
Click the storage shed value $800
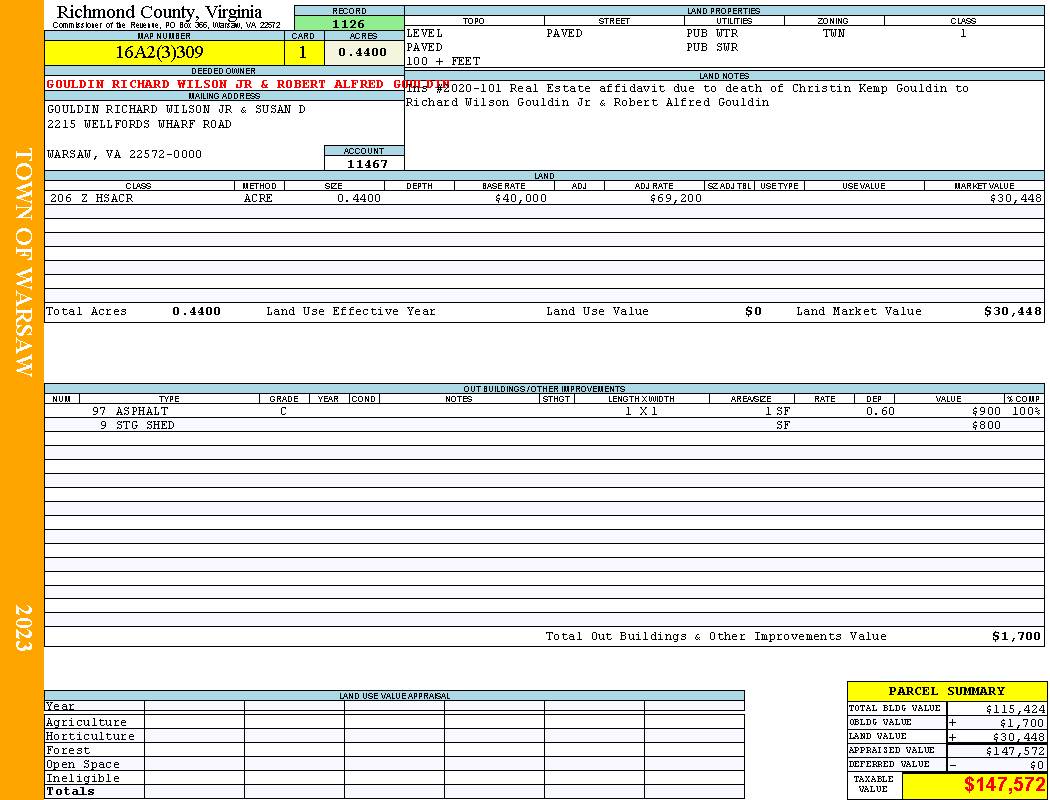986,425
